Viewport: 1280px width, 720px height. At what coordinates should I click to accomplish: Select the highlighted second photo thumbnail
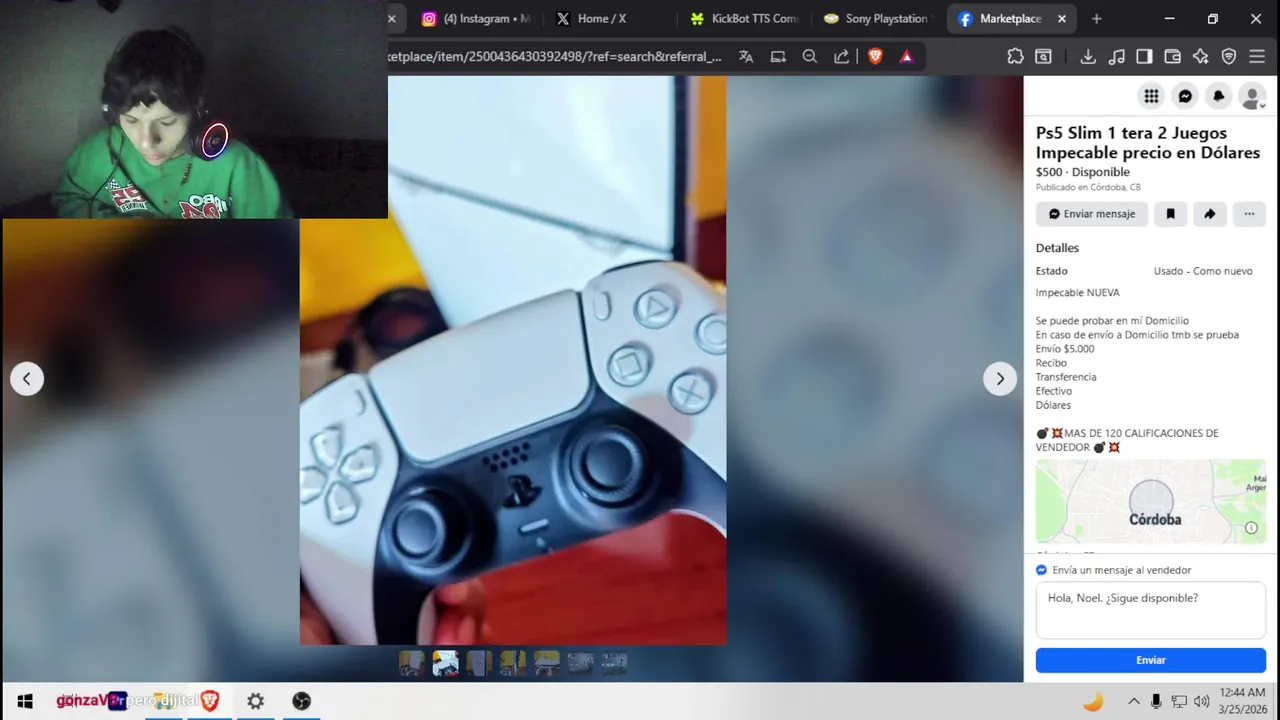[x=445, y=663]
